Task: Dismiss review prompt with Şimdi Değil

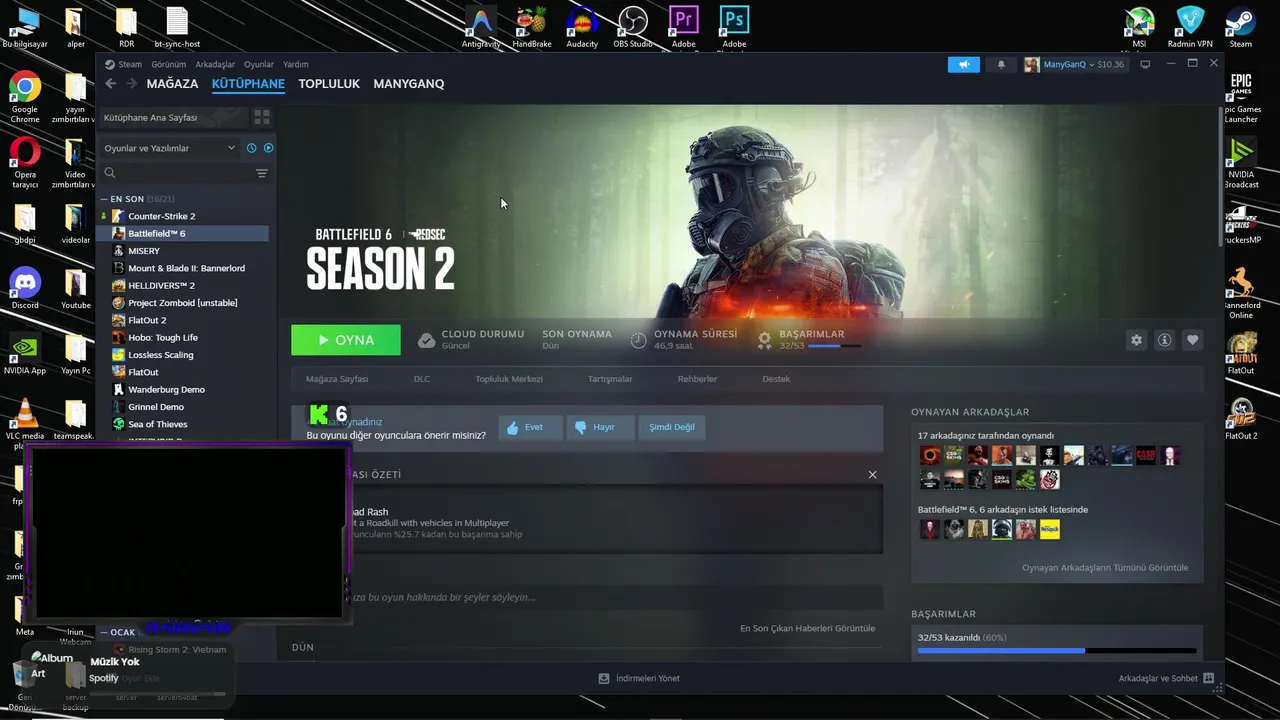Action: (x=671, y=427)
